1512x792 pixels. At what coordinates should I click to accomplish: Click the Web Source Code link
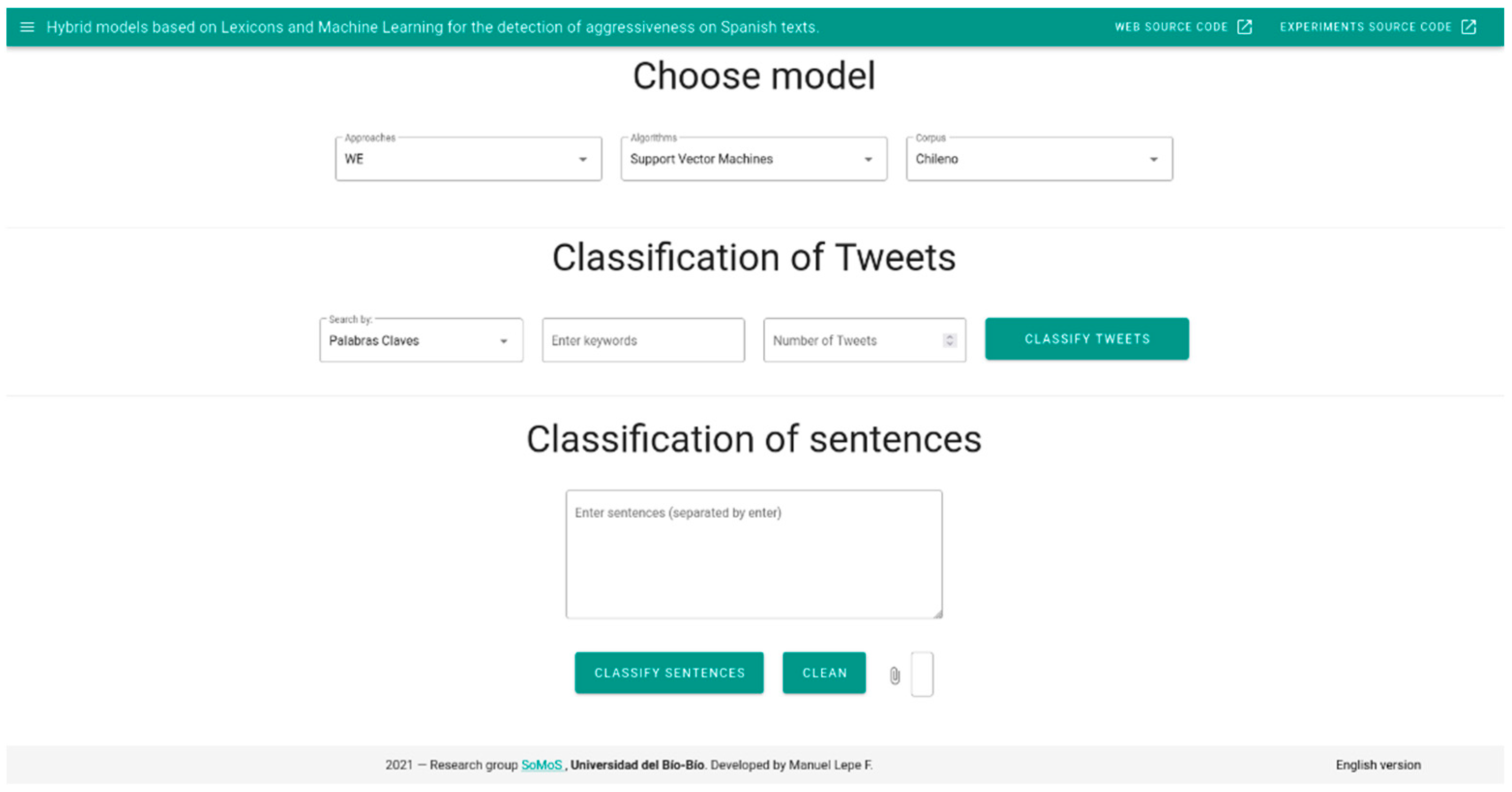pos(1171,27)
